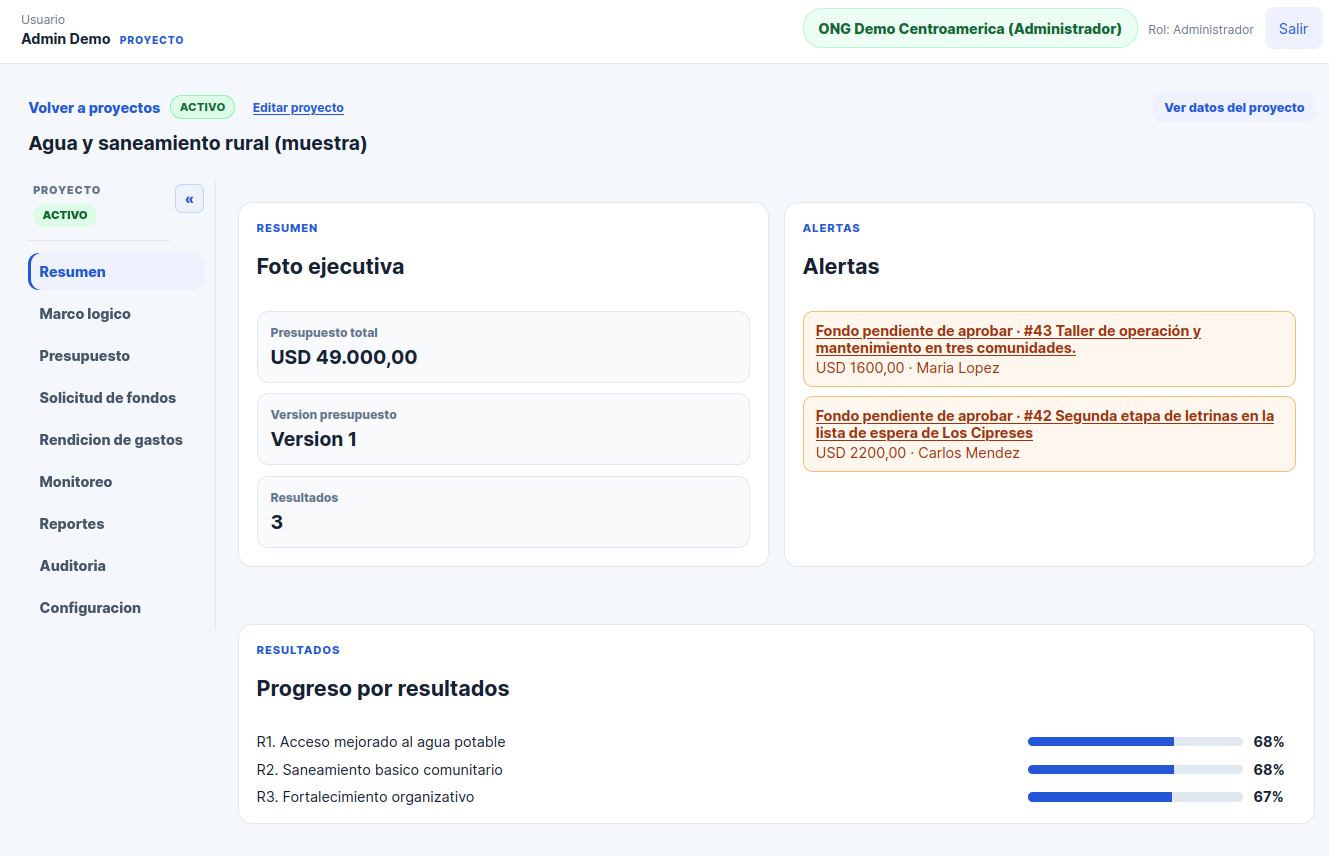Image resolution: width=1329 pixels, height=856 pixels.
Task: Open project Configuracion
Action: click(x=116, y=608)
